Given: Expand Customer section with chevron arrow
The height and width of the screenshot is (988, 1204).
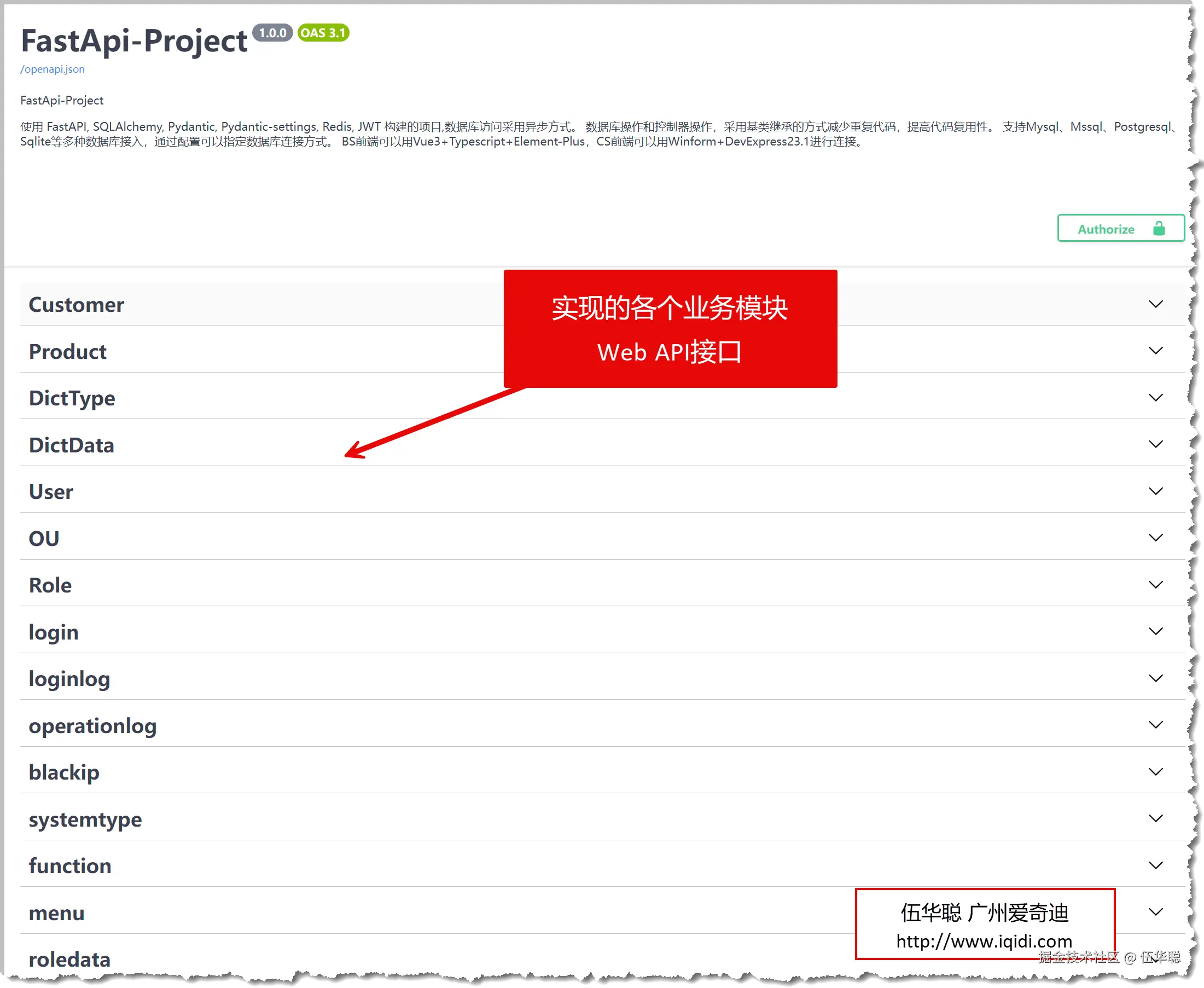Looking at the screenshot, I should pyautogui.click(x=1155, y=305).
